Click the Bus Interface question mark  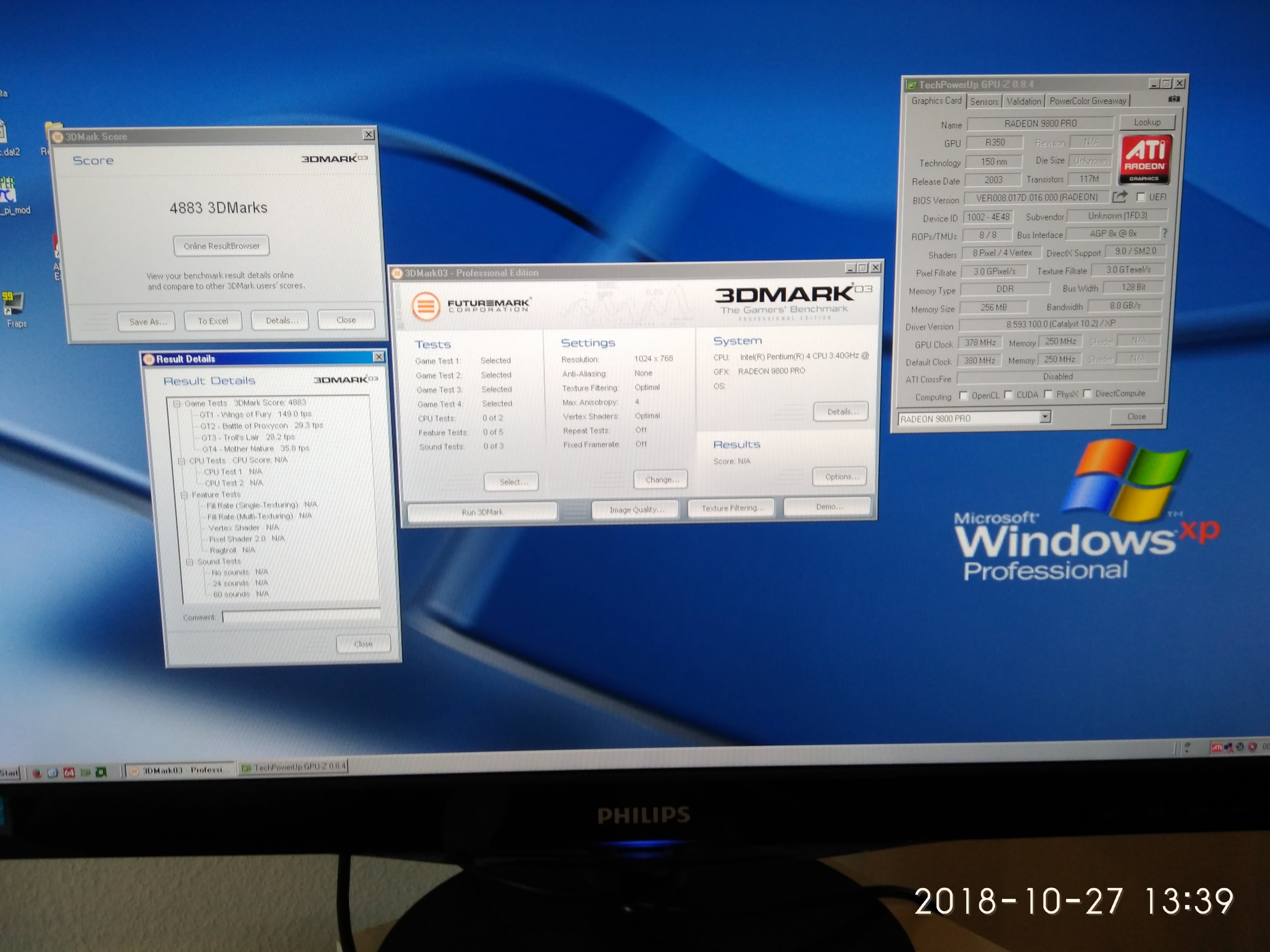(1165, 233)
